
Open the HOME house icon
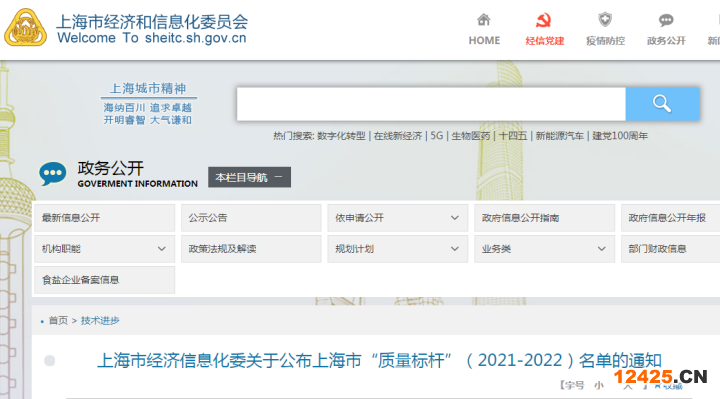[x=484, y=20]
